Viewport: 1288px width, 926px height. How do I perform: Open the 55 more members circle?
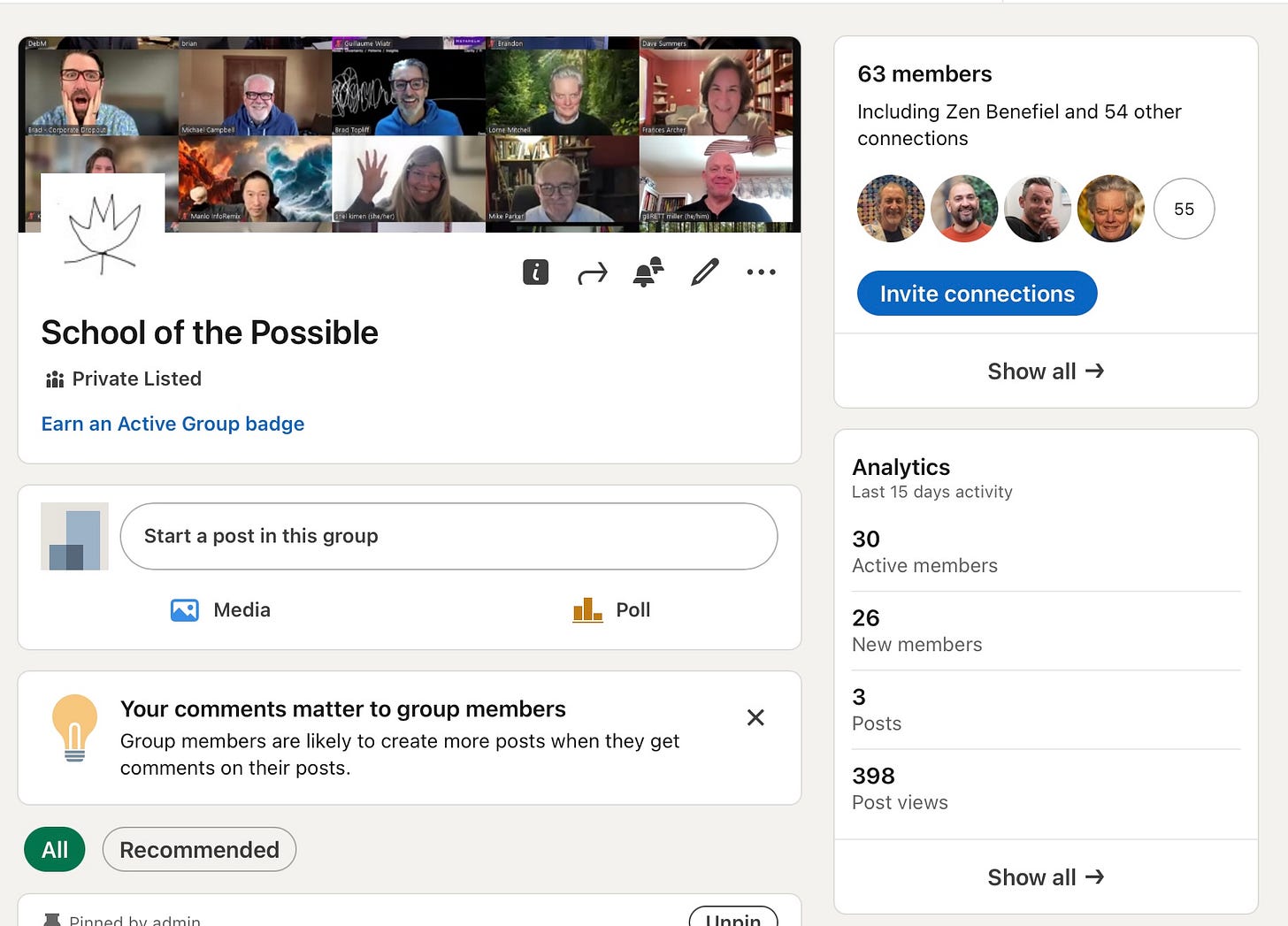coord(1184,209)
